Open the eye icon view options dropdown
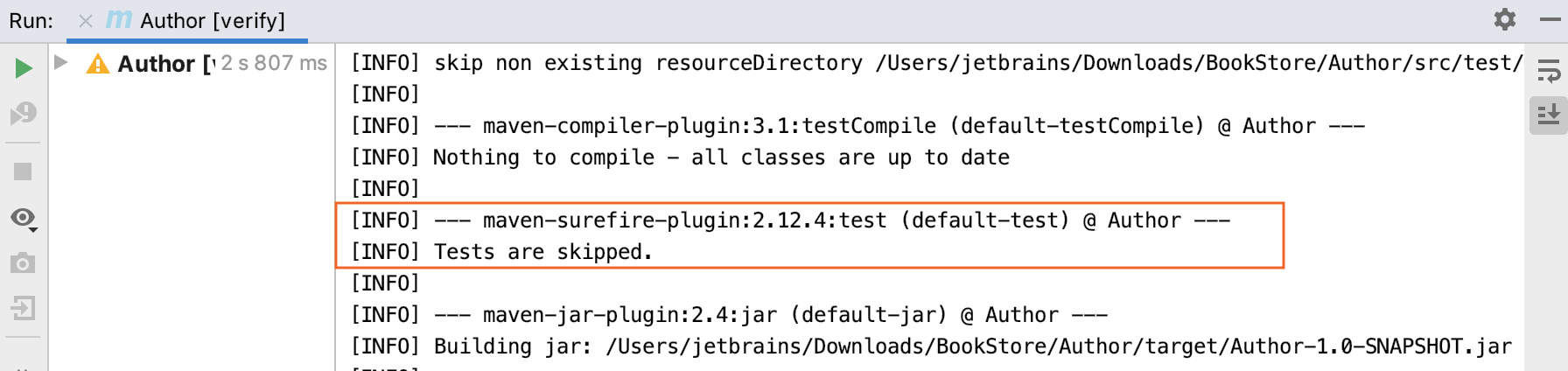The image size is (1568, 371). [24, 219]
